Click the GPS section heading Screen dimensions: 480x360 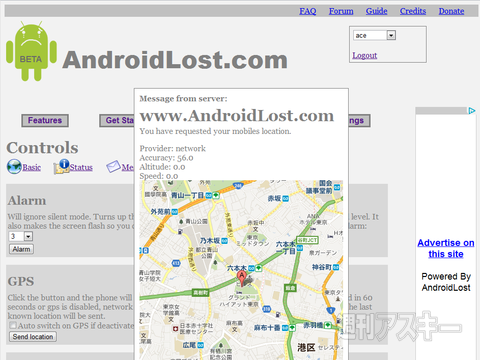21,282
